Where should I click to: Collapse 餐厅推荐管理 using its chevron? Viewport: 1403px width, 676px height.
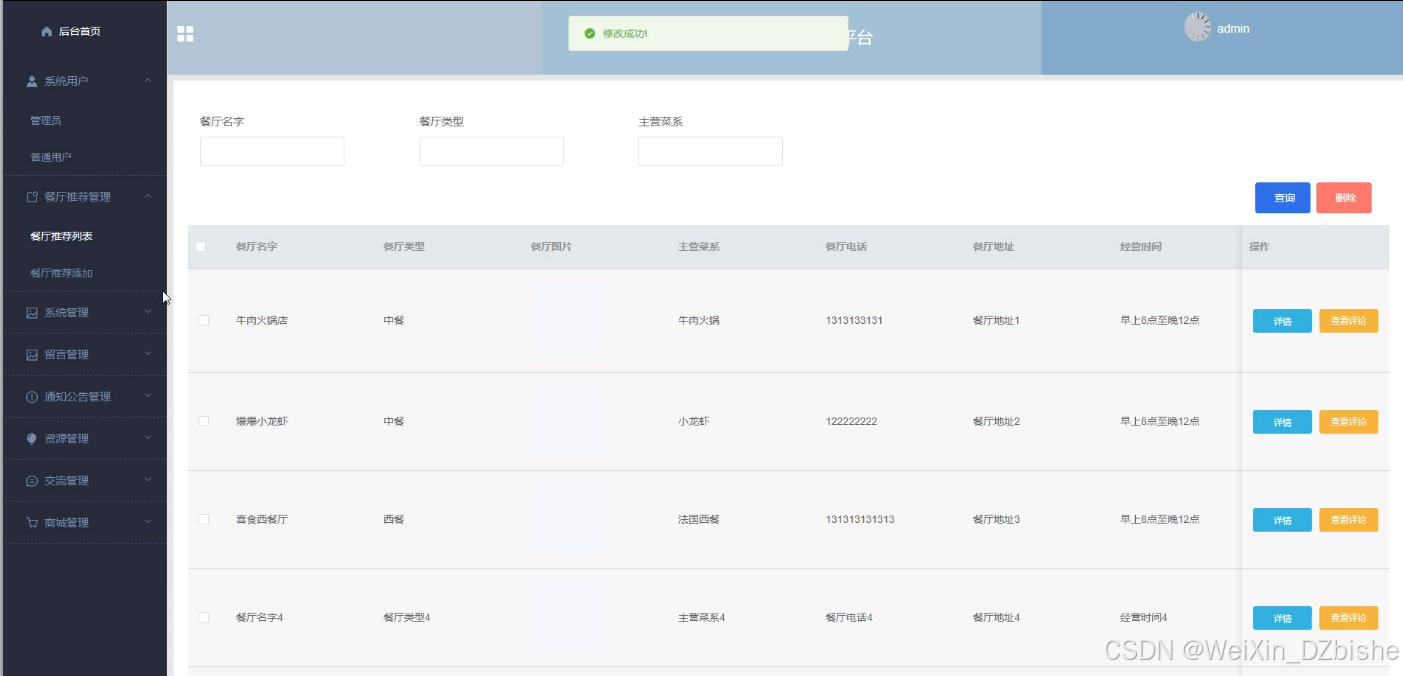[148, 196]
